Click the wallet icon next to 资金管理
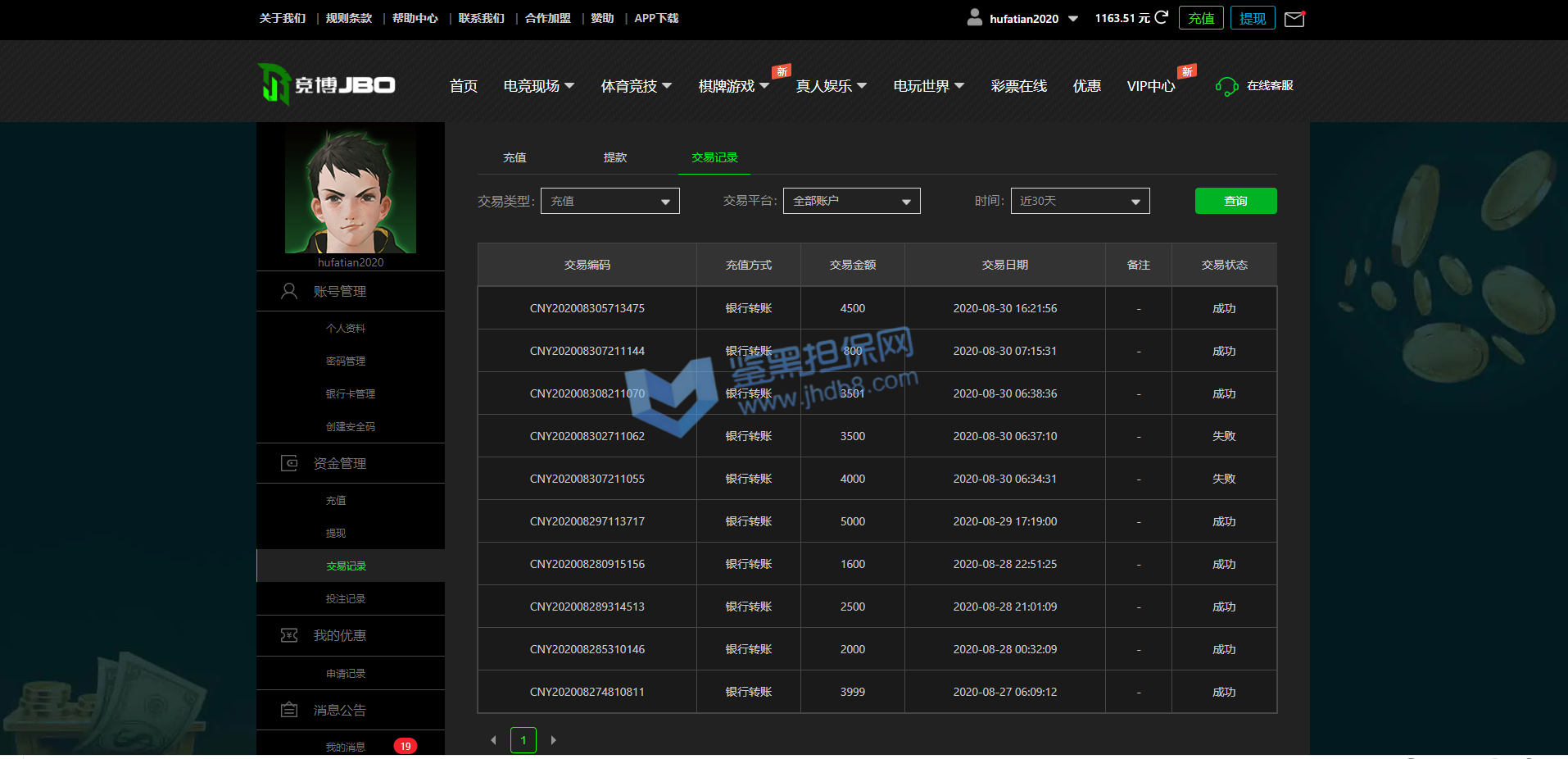 tap(289, 463)
